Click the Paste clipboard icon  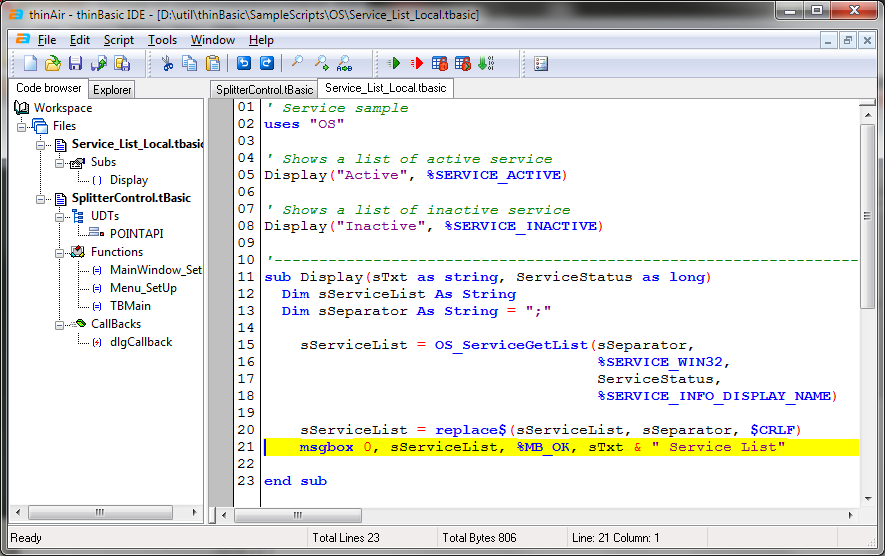tap(213, 63)
